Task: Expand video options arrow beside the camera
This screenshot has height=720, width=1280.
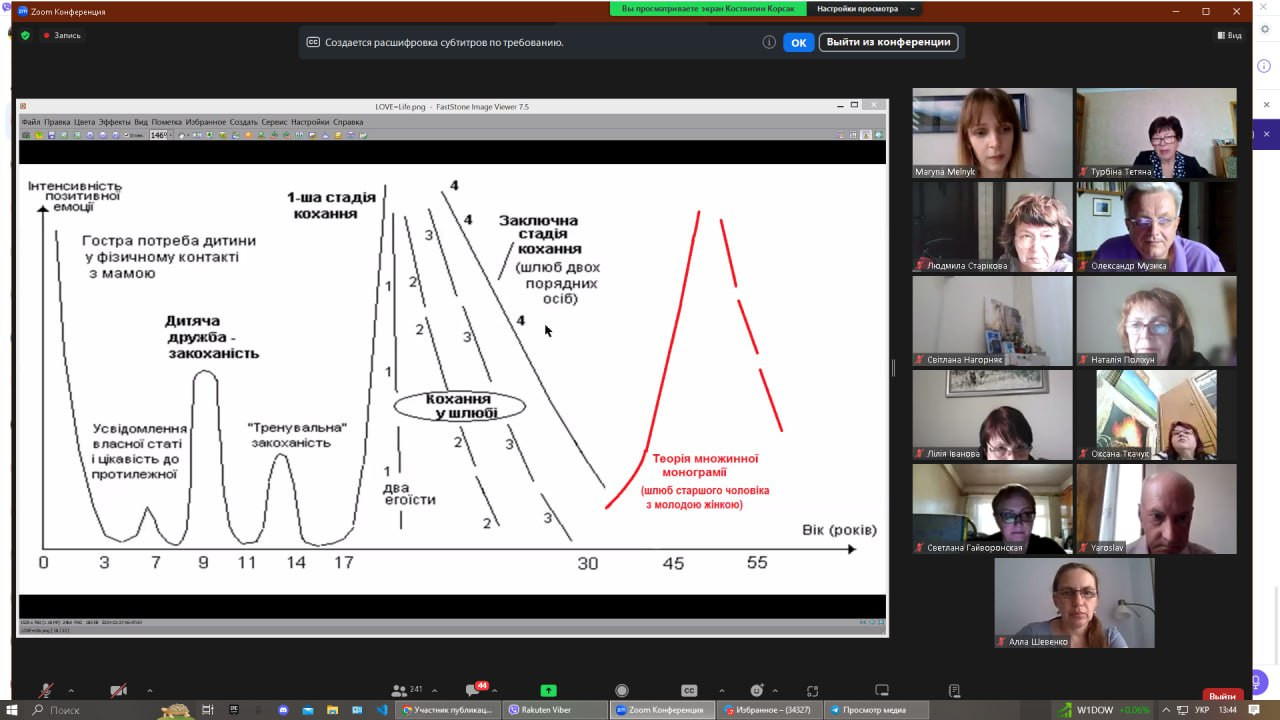Action: [149, 690]
